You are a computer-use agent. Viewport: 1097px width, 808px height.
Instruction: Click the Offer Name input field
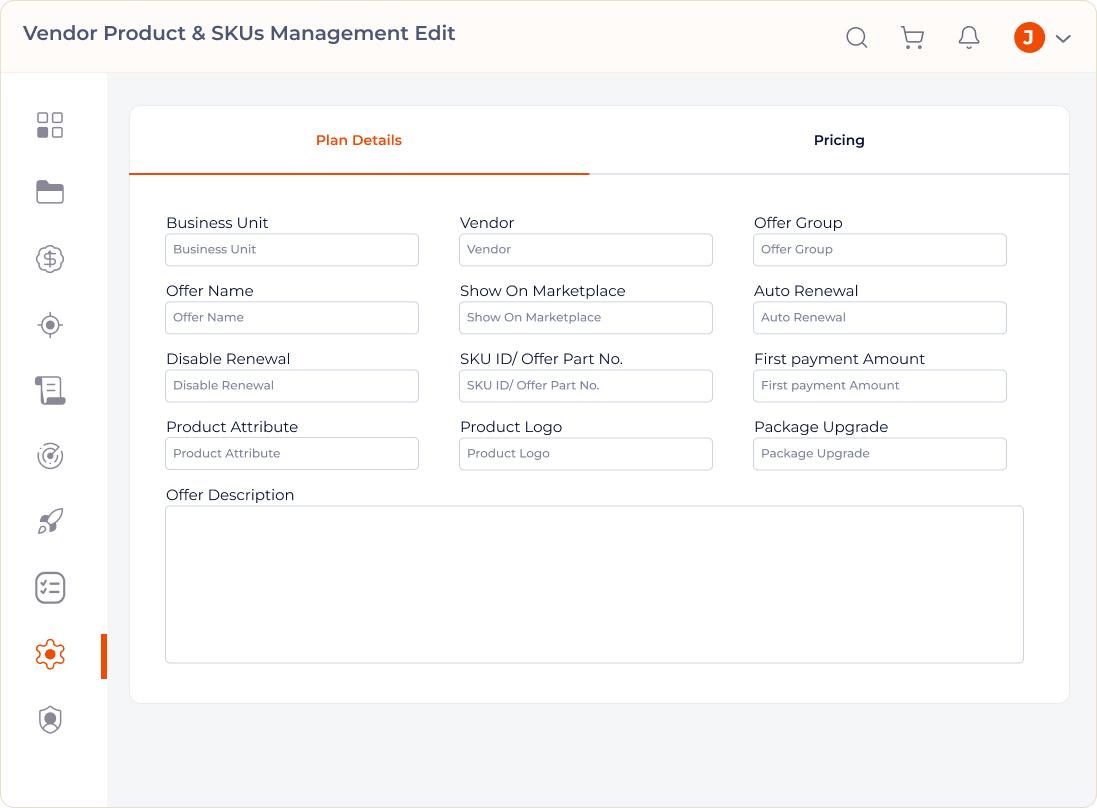(292, 318)
